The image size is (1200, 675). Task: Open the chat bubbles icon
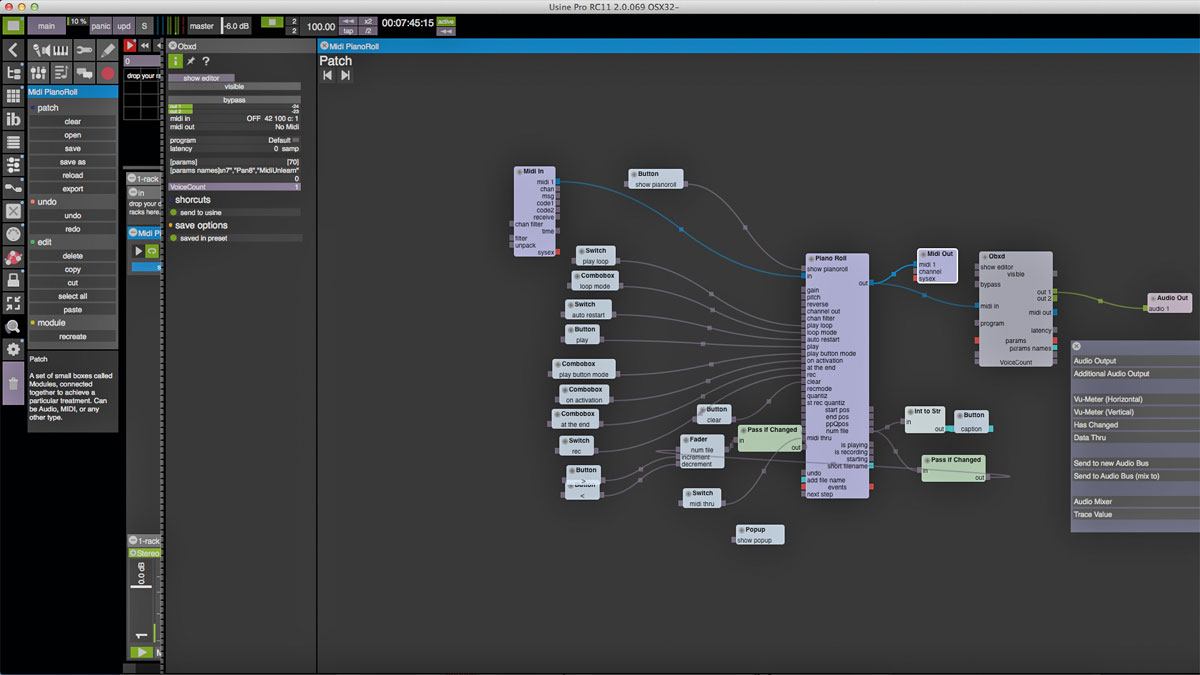(x=85, y=73)
